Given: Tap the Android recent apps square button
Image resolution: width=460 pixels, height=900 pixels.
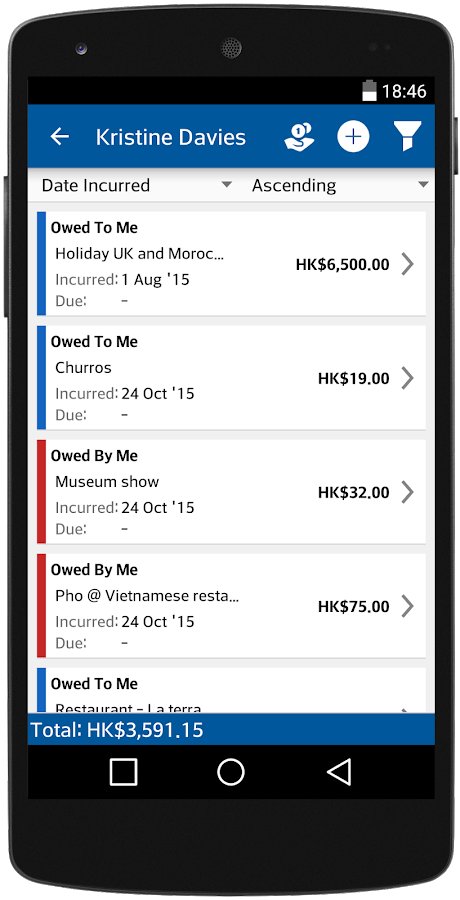Looking at the screenshot, I should pos(123,772).
